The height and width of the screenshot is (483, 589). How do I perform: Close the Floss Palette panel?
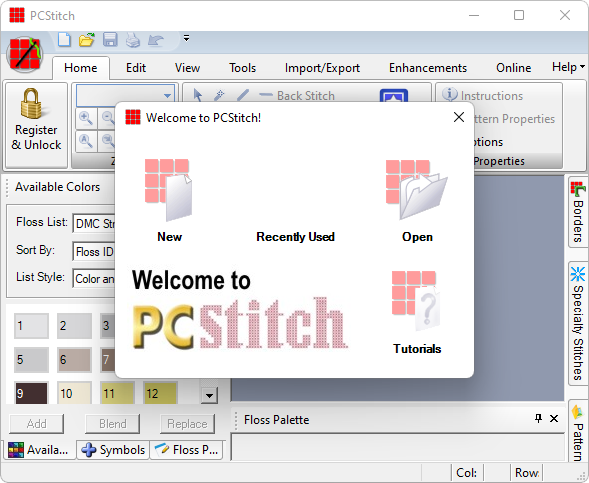(554, 418)
